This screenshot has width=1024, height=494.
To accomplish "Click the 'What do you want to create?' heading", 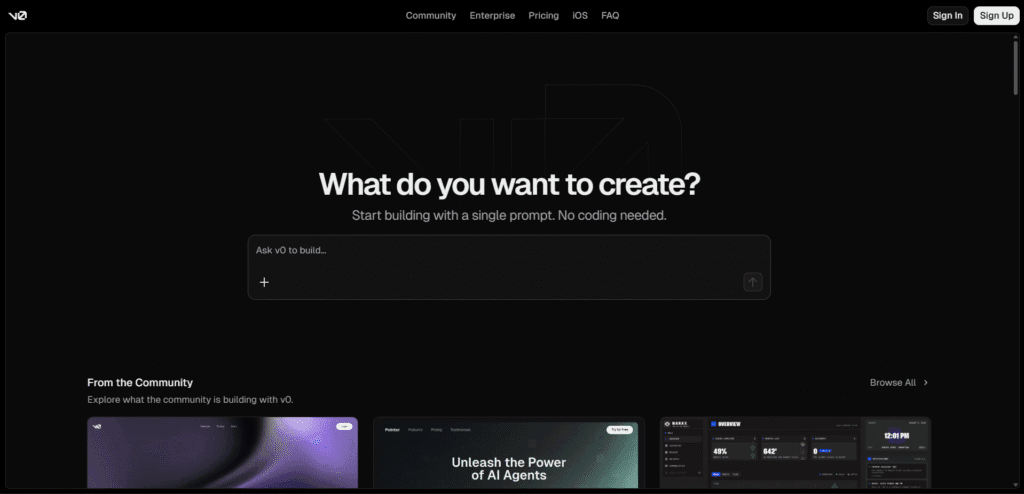I will click(x=509, y=184).
